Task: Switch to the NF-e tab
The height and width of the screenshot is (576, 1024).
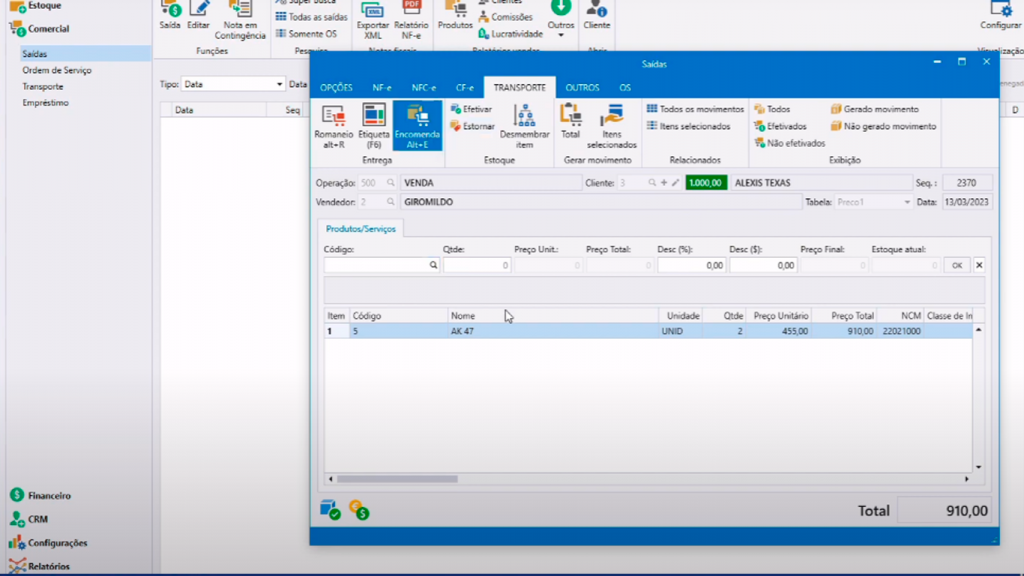Action: (x=381, y=88)
